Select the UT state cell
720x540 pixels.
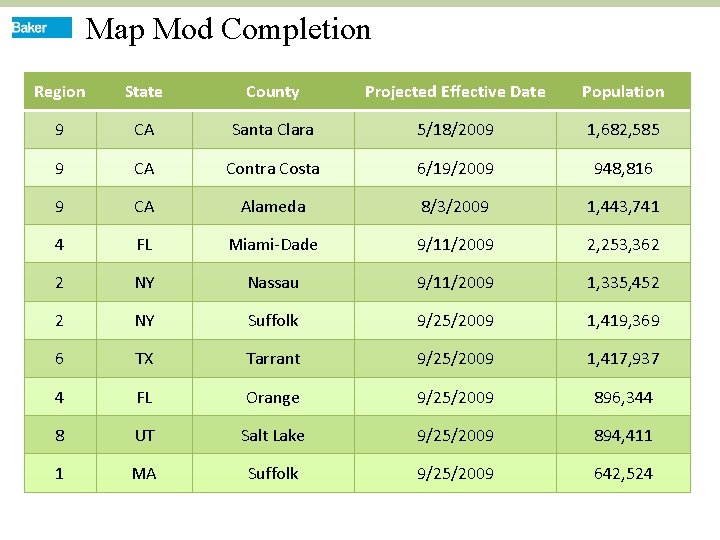(x=144, y=435)
